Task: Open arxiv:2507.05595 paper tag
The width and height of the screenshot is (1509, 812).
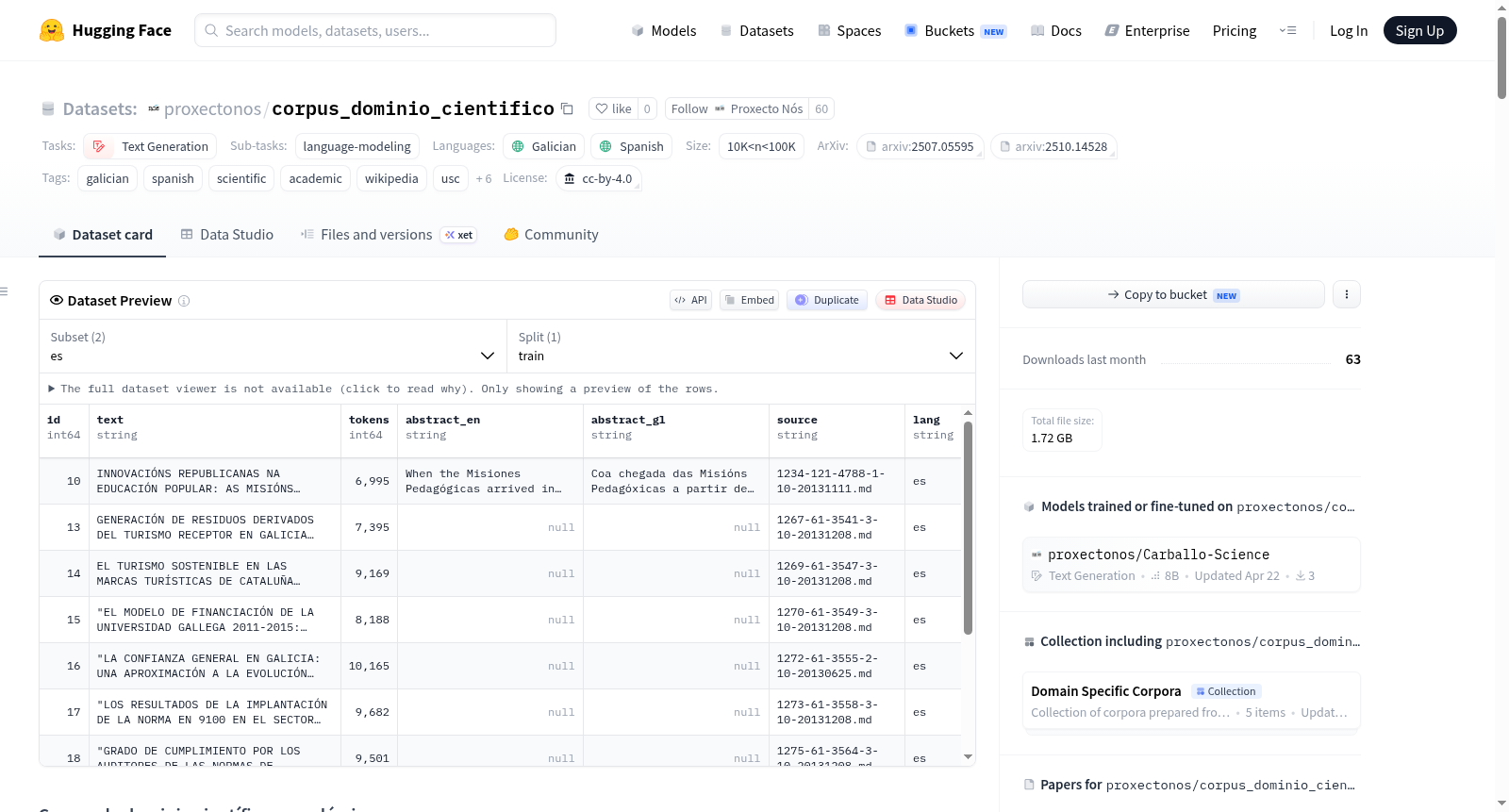Action: [920, 146]
